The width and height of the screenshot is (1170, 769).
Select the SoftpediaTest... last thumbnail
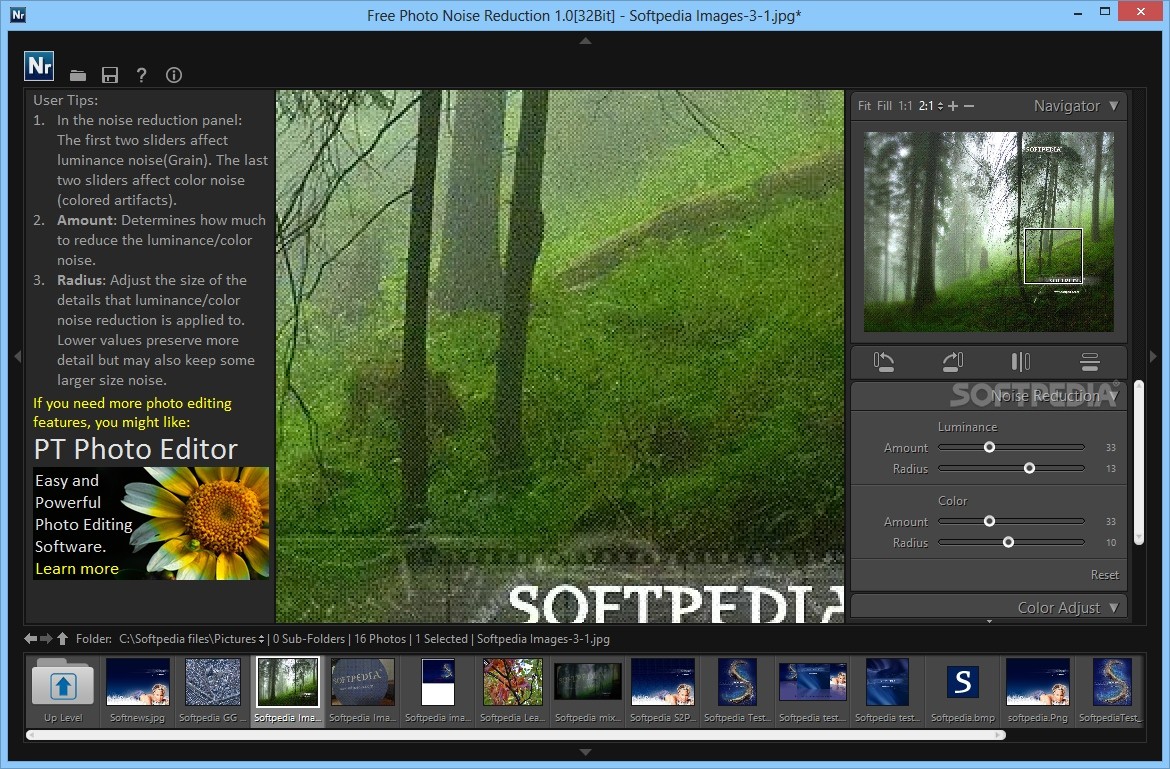(1111, 689)
